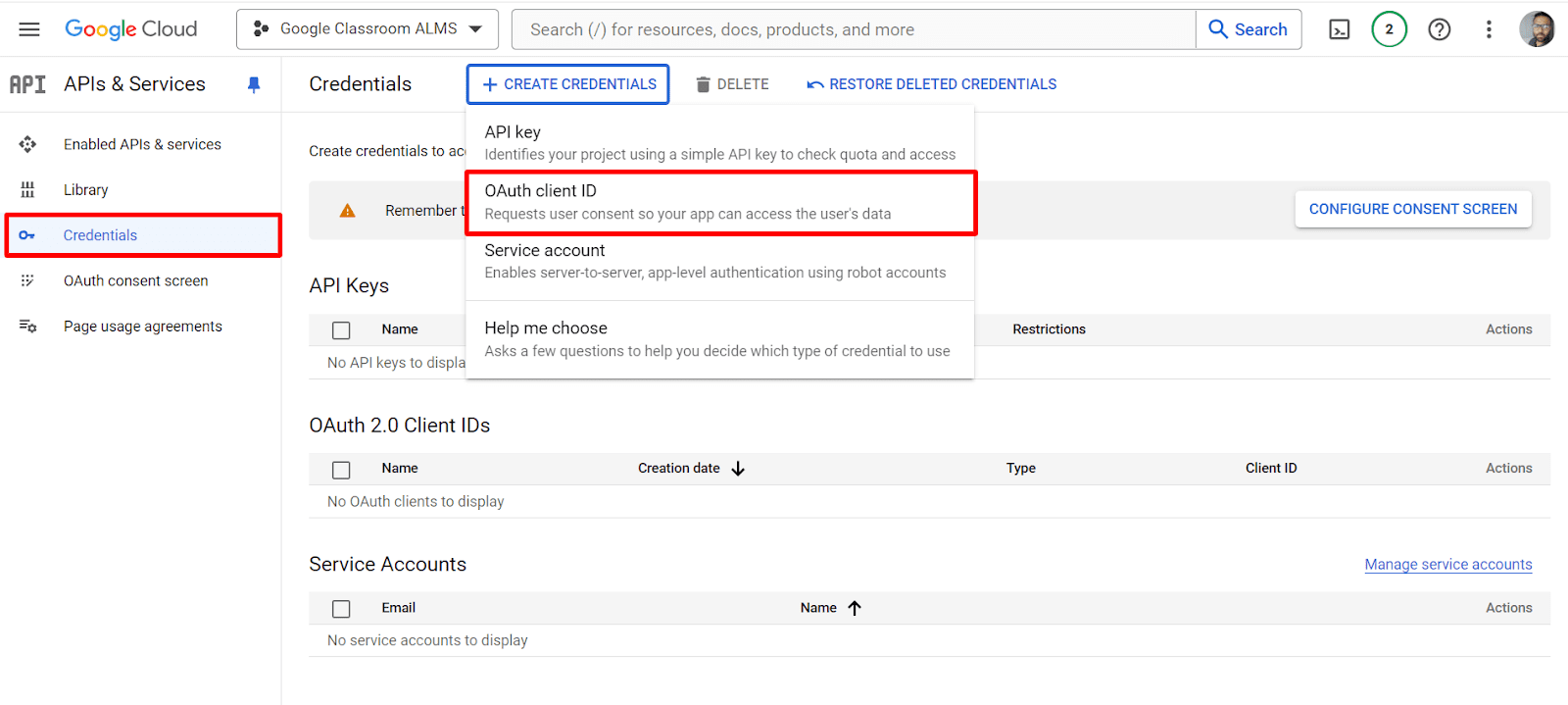
Task: Select Help me choose option
Action: [x=720, y=339]
